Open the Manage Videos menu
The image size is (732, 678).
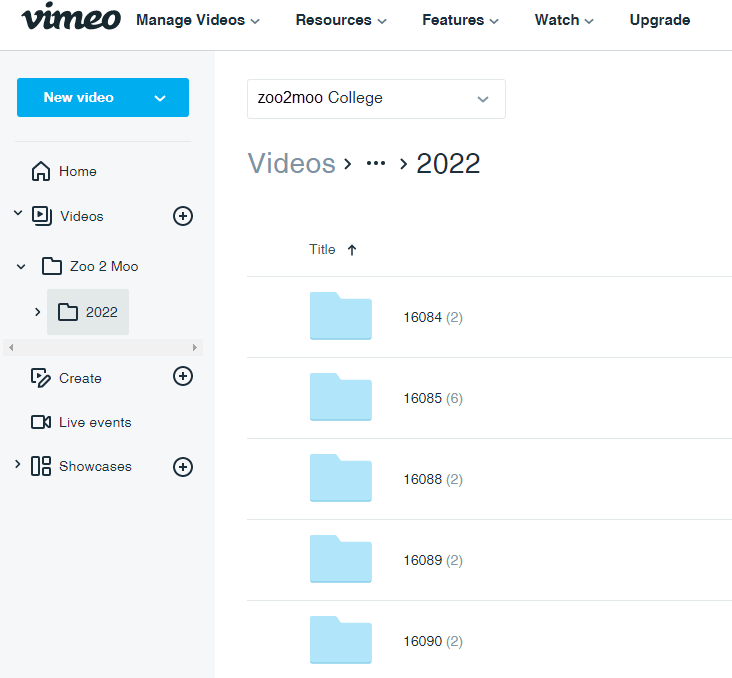(x=198, y=20)
